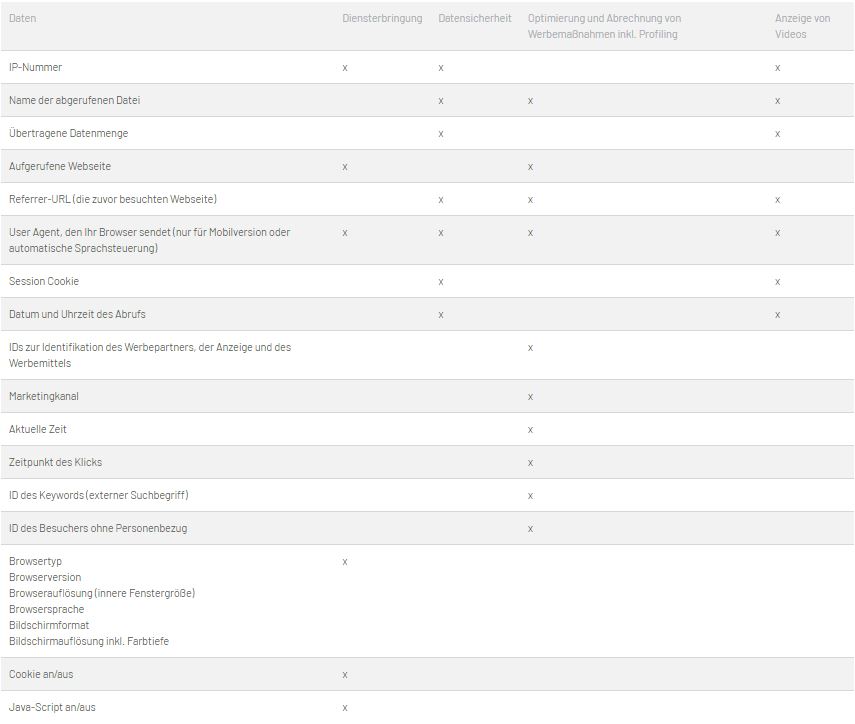Click the Anzeige von Videos header
Screen dimensions: 855x724
click(802, 26)
